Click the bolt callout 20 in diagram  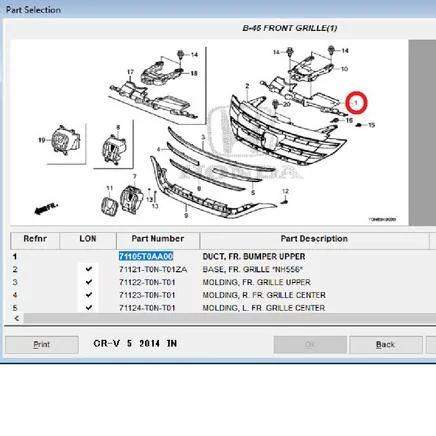(x=287, y=104)
